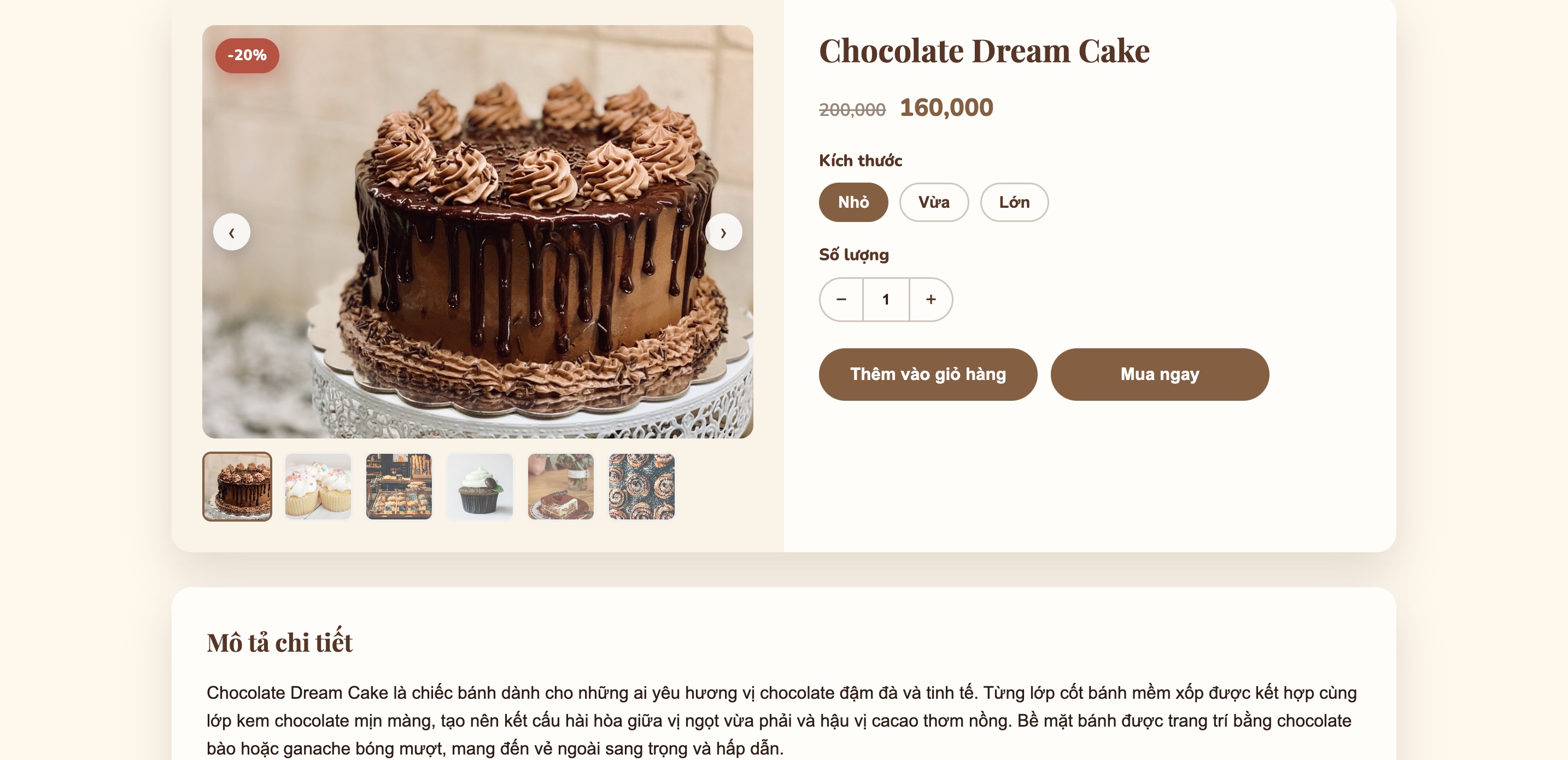The height and width of the screenshot is (760, 1568).
Task: Select the cinnamon rolls thumbnail
Action: [641, 486]
